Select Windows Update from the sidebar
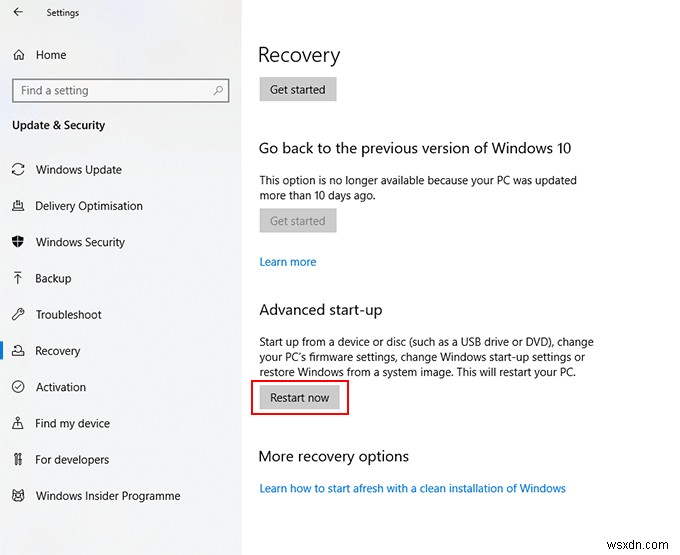Screen dimensions: 680x555 click(x=78, y=170)
